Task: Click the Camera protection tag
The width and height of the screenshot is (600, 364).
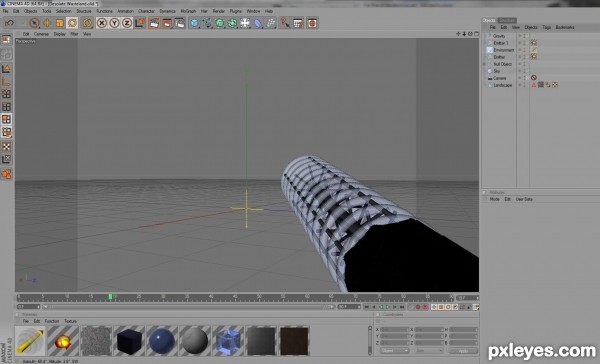Action: (534, 78)
